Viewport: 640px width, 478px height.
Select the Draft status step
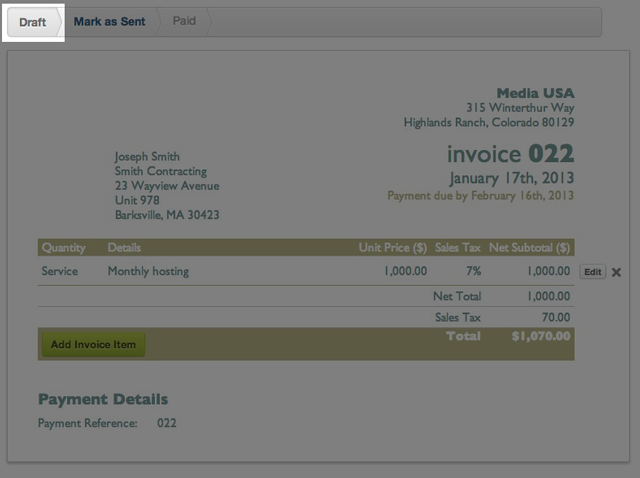(33, 22)
